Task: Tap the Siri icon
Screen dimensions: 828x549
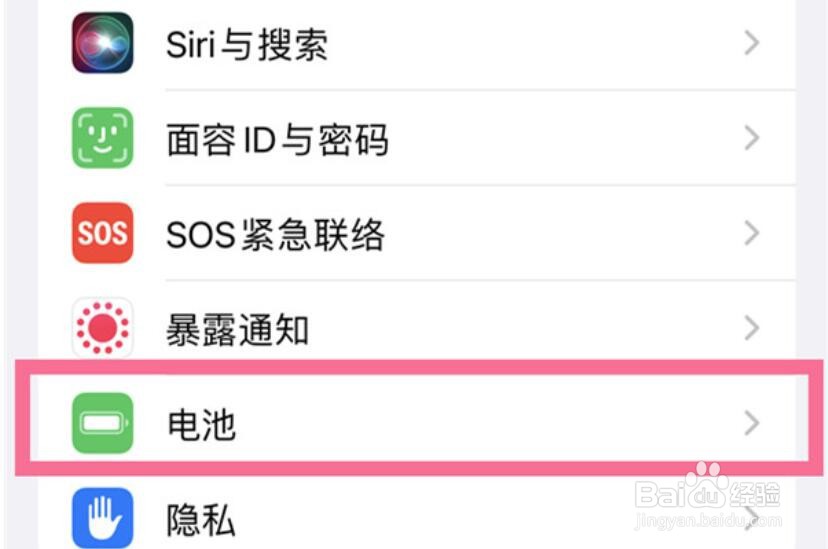Action: tap(103, 43)
